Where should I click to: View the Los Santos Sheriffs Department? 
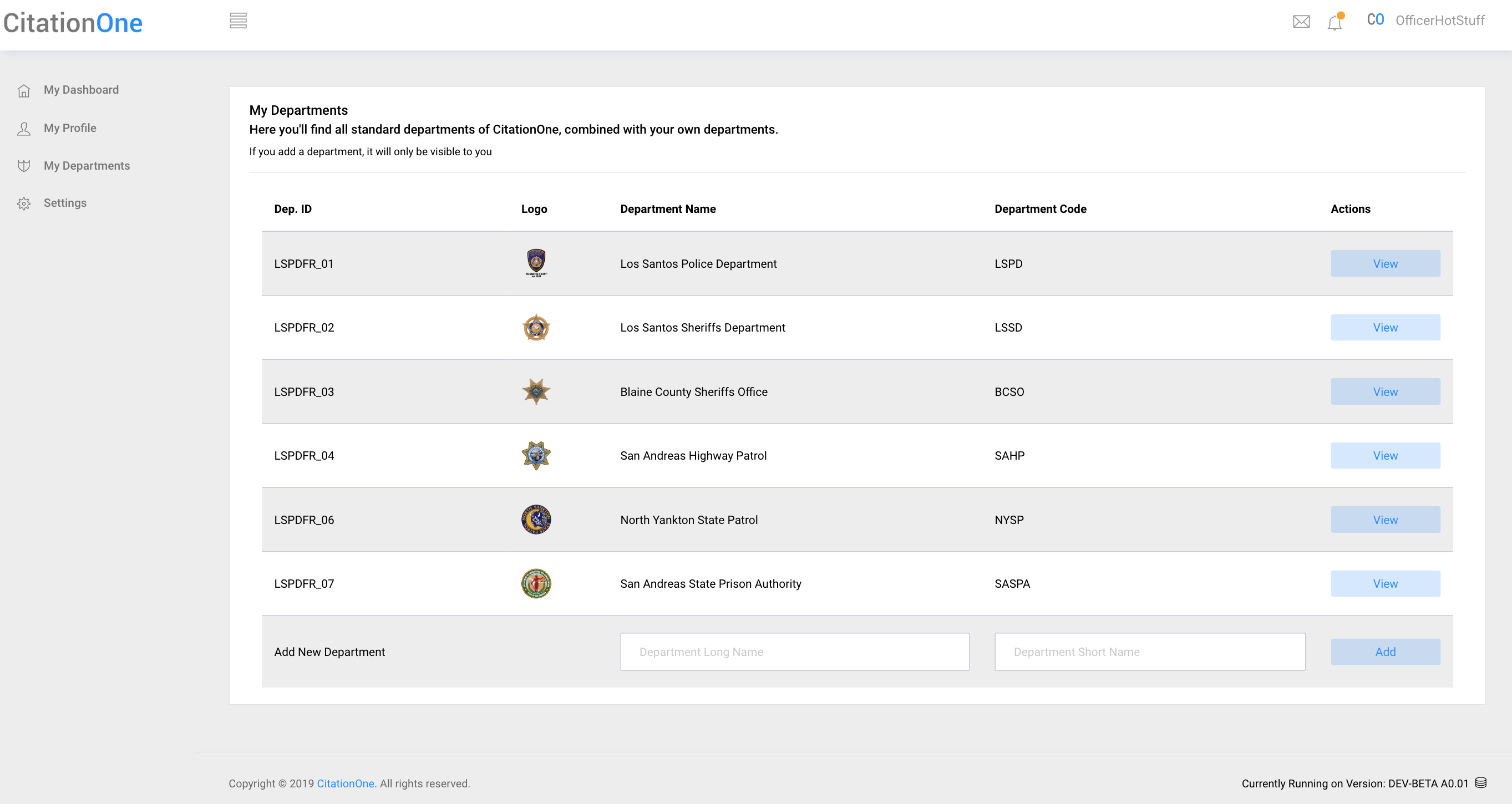[x=1384, y=328]
